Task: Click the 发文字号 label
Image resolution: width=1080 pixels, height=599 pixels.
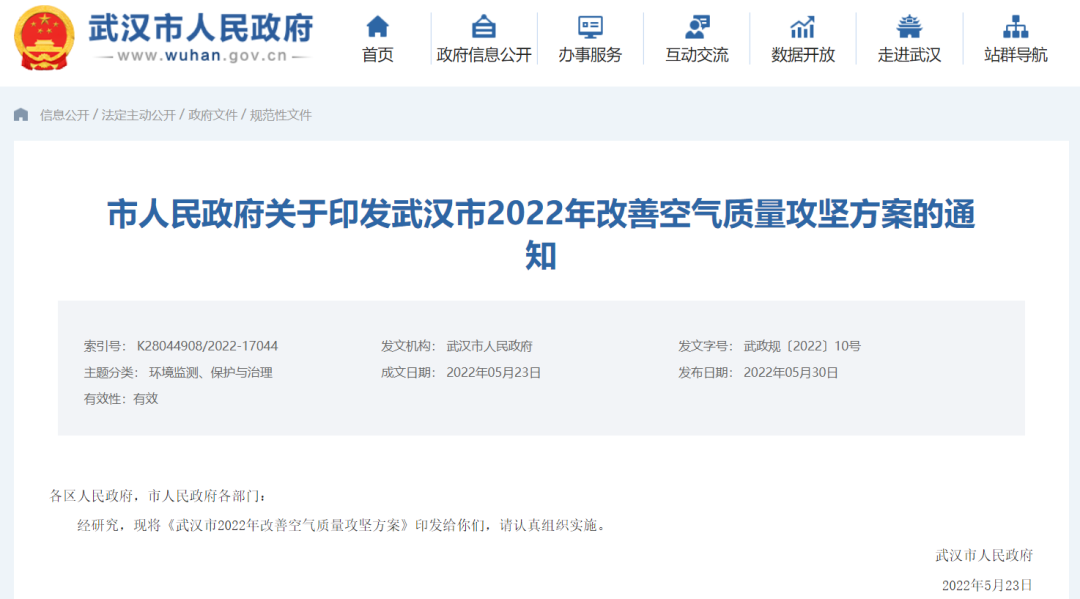Action: coord(706,346)
